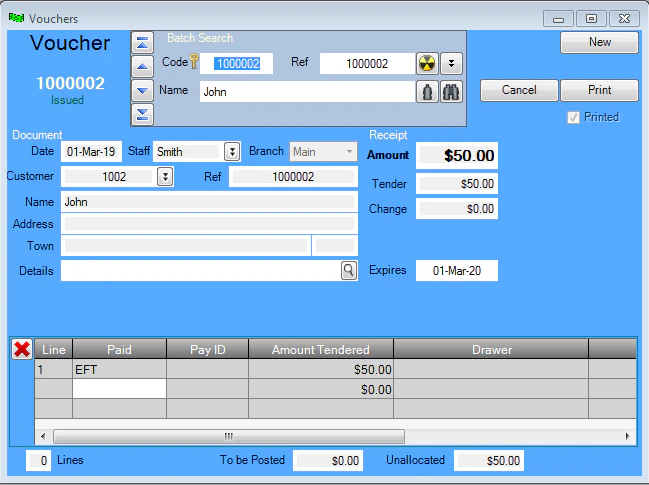Click the Change field $0.00

(x=457, y=209)
